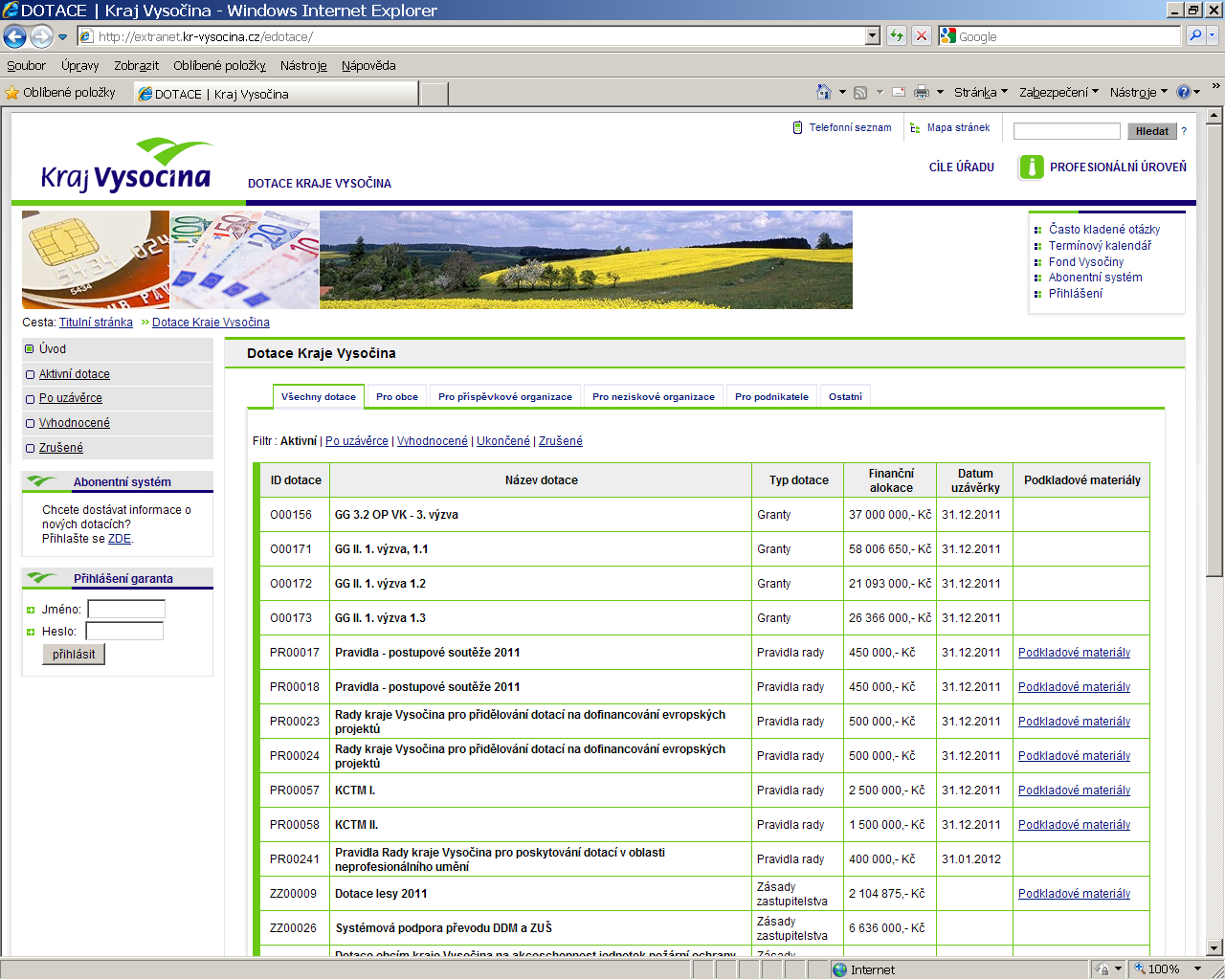The image size is (1225, 980).
Task: Open Často kladené otázky link
Action: 1104,230
